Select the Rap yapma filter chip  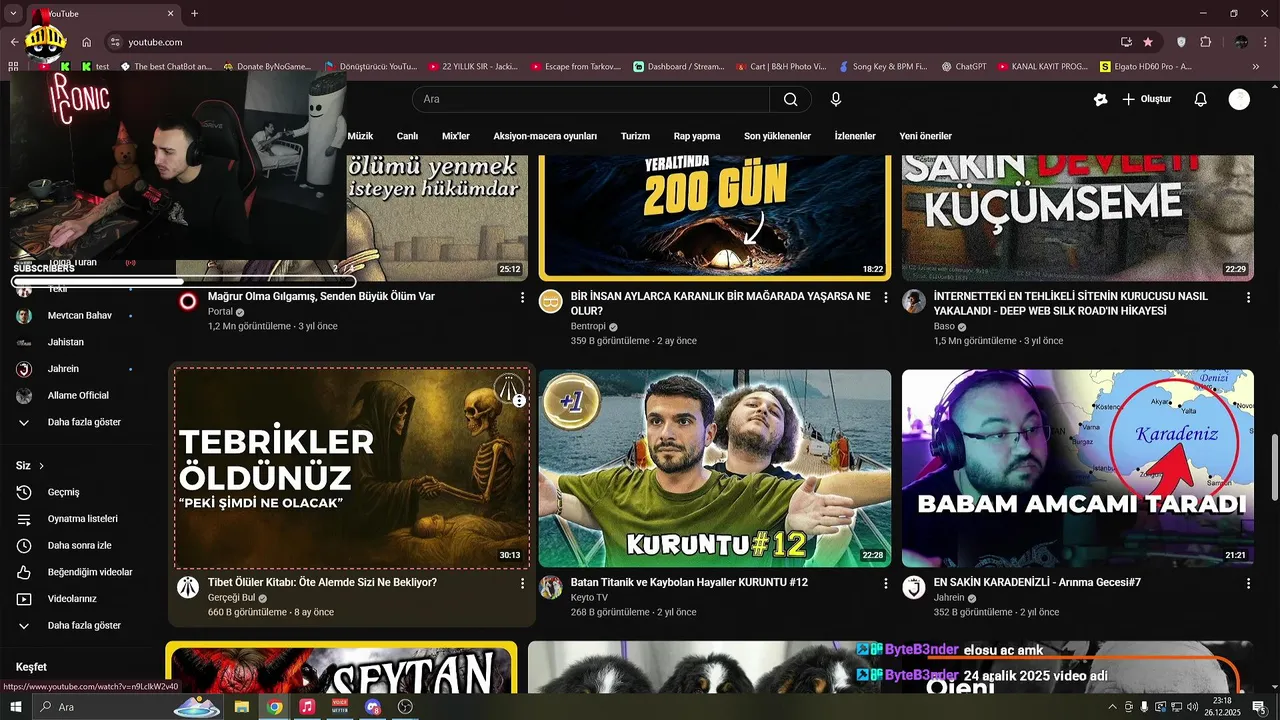tap(697, 136)
